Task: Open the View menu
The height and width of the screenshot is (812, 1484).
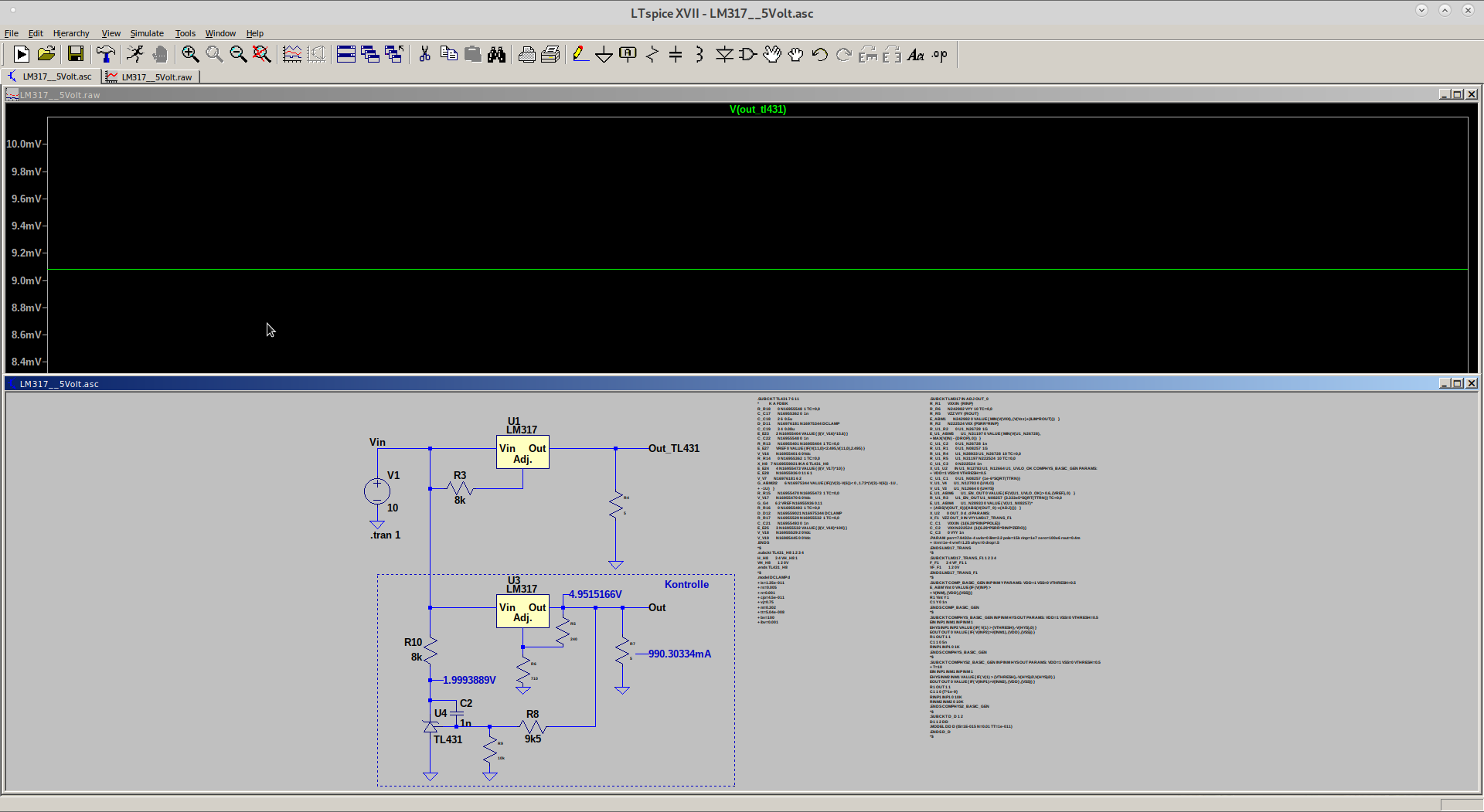Action: tap(111, 33)
